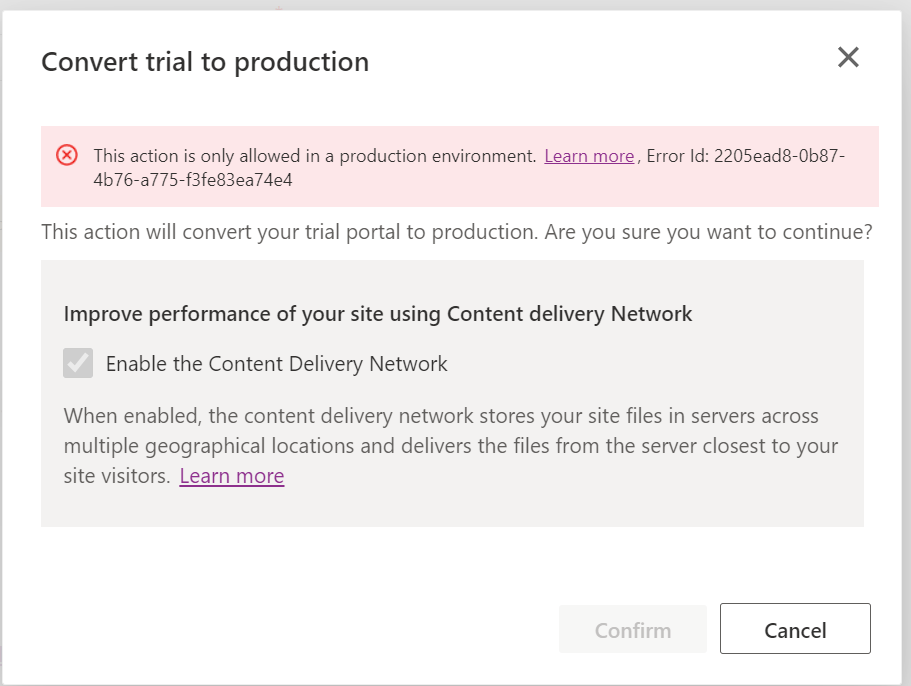Screen dimensions: 911x686
Task: Click 'When enabled, the content delivery network' description
Action: pos(451,446)
